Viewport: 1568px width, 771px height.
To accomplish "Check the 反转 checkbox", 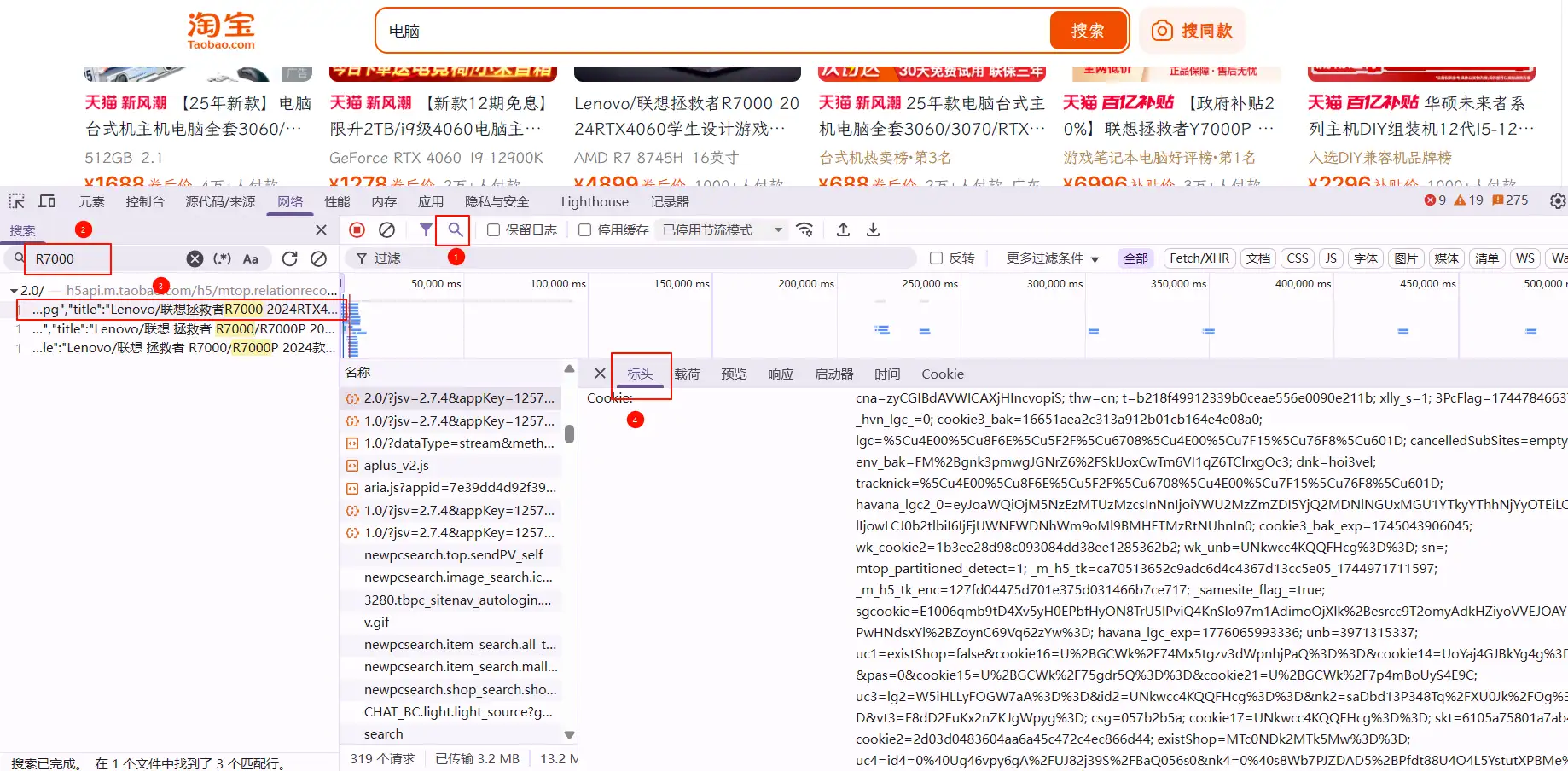I will click(x=936, y=258).
